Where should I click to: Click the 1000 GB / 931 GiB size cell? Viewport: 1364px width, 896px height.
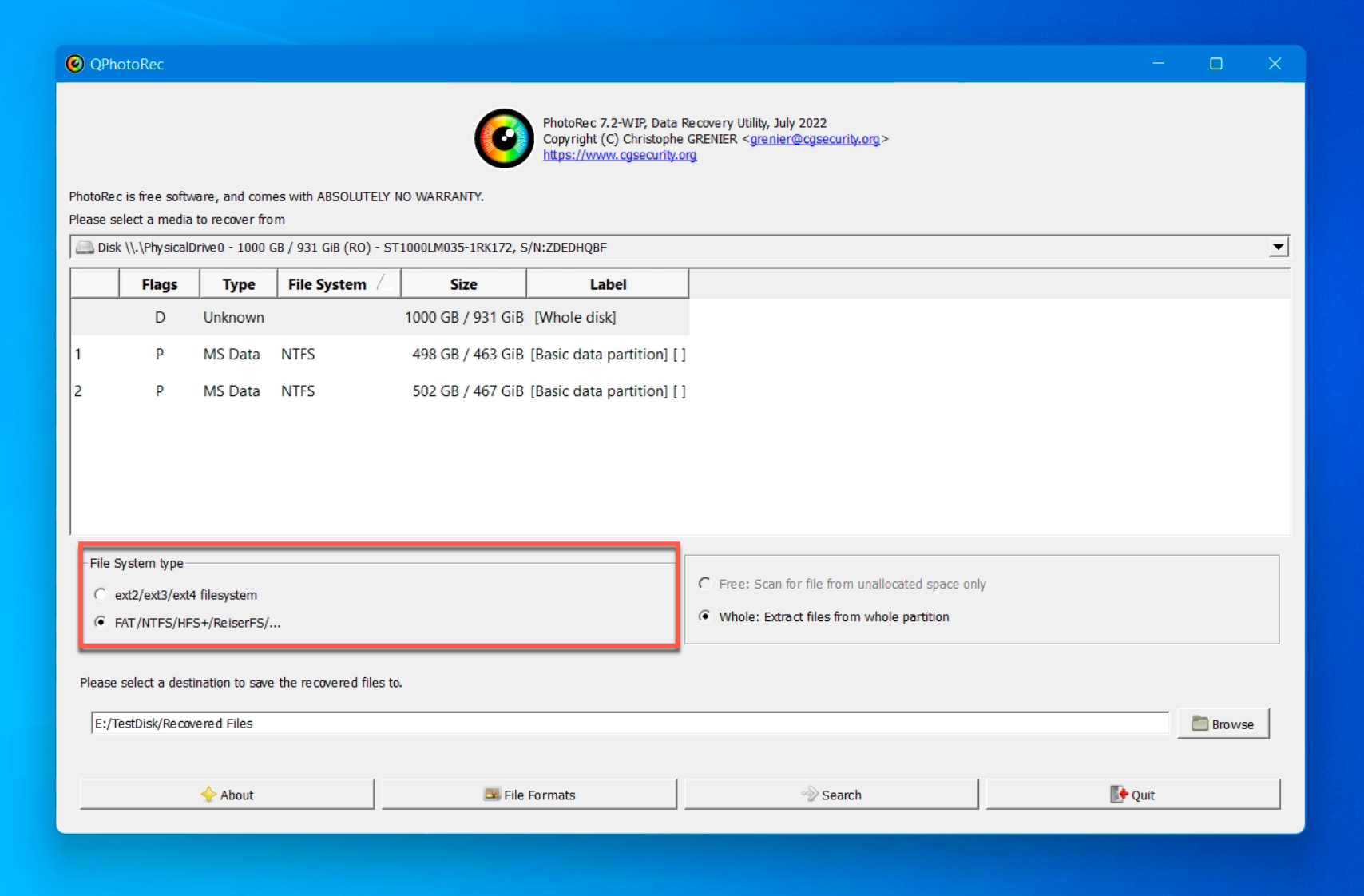[x=464, y=317]
